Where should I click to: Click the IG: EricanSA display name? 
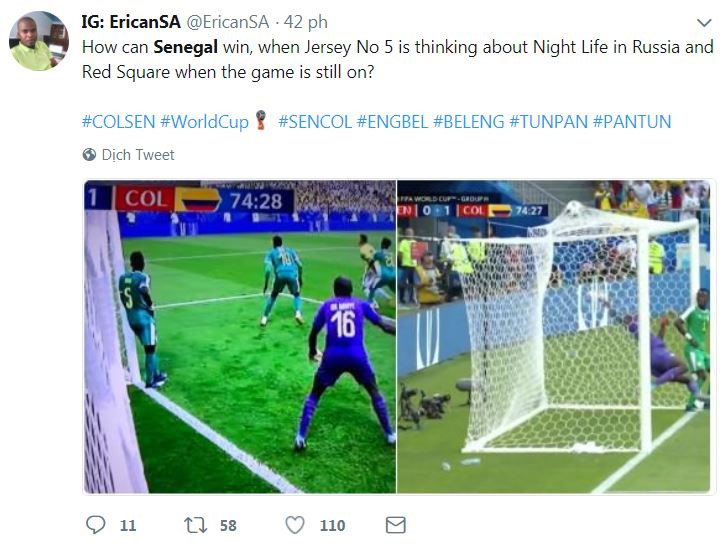click(x=131, y=22)
